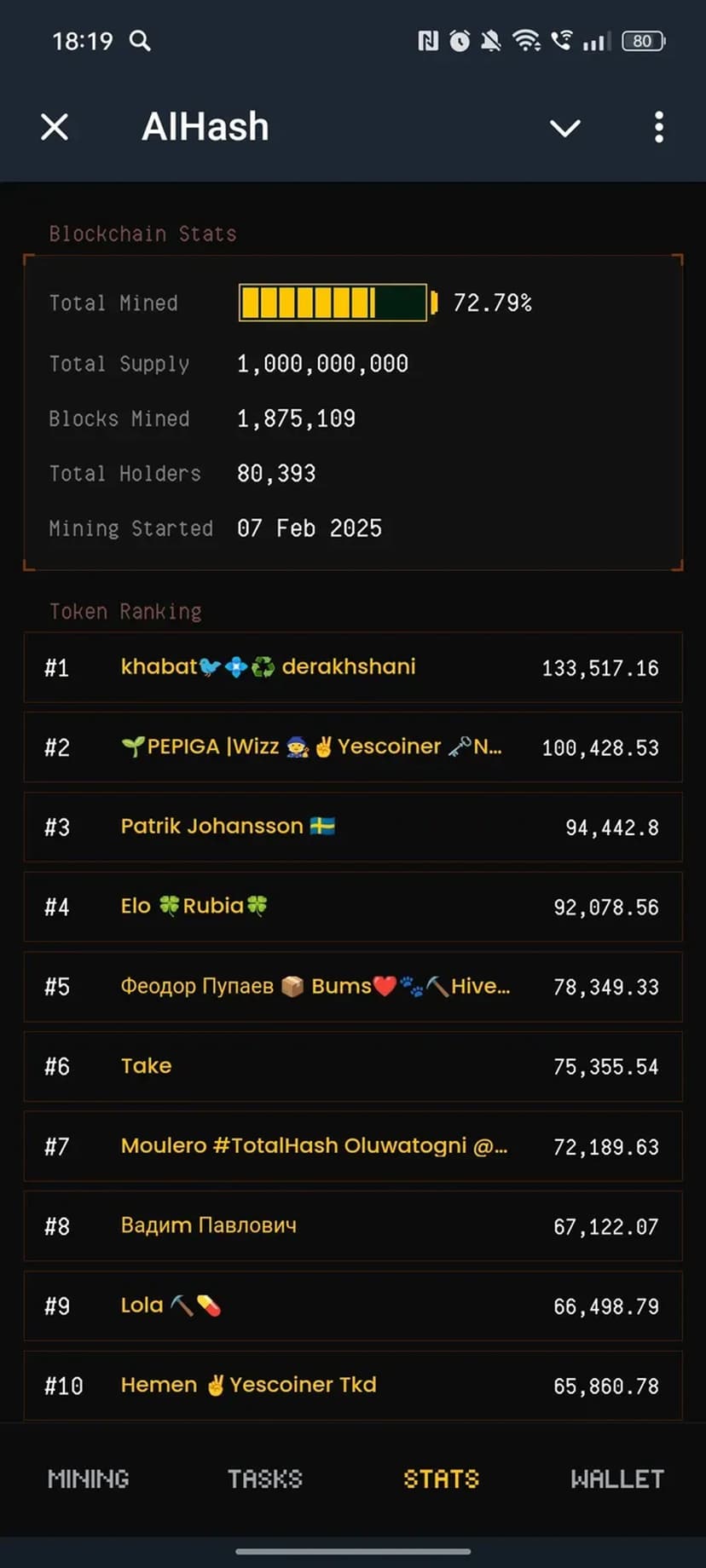Open the three-dot options menu

(x=658, y=128)
